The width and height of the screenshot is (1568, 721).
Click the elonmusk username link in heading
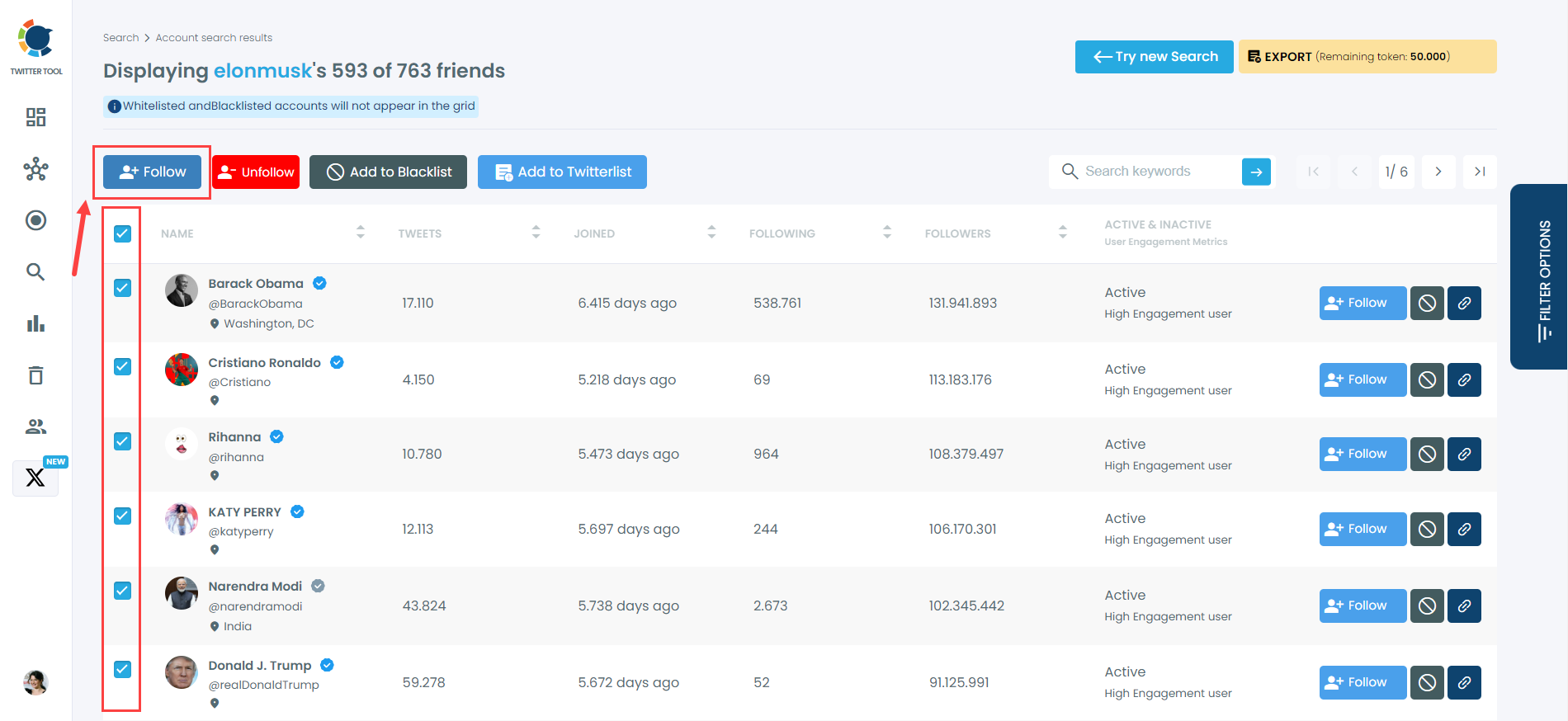pyautogui.click(x=263, y=71)
